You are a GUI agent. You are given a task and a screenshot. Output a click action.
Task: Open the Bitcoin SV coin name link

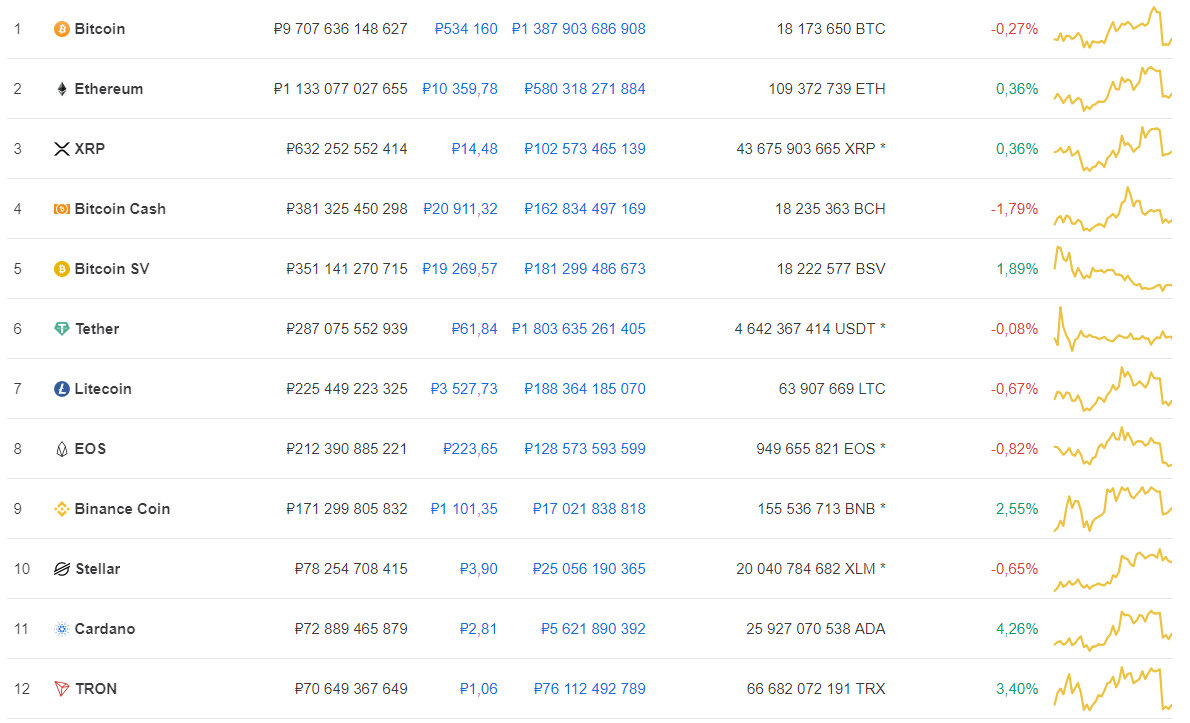[112, 269]
